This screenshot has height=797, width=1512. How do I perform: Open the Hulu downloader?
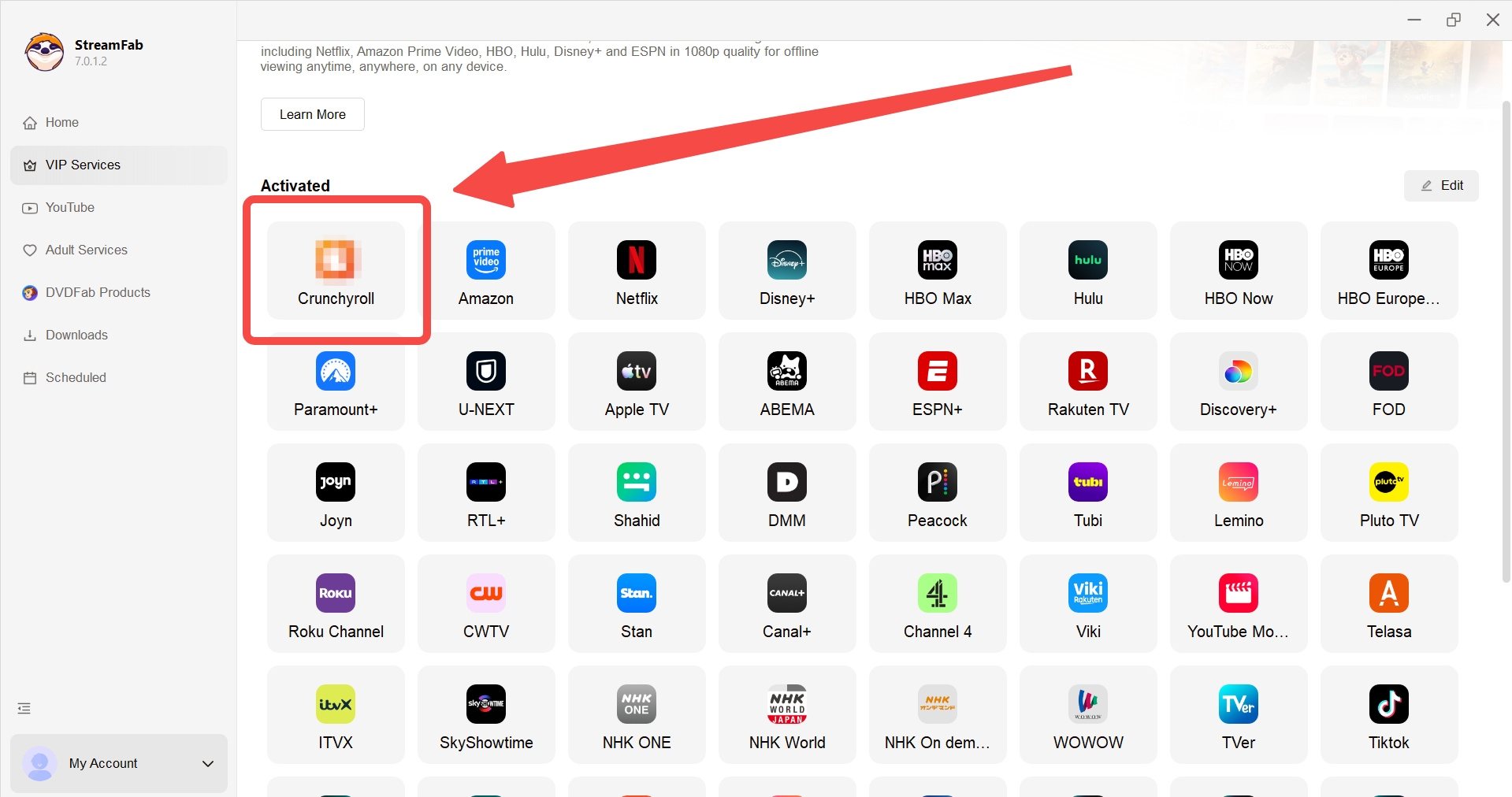1087,271
